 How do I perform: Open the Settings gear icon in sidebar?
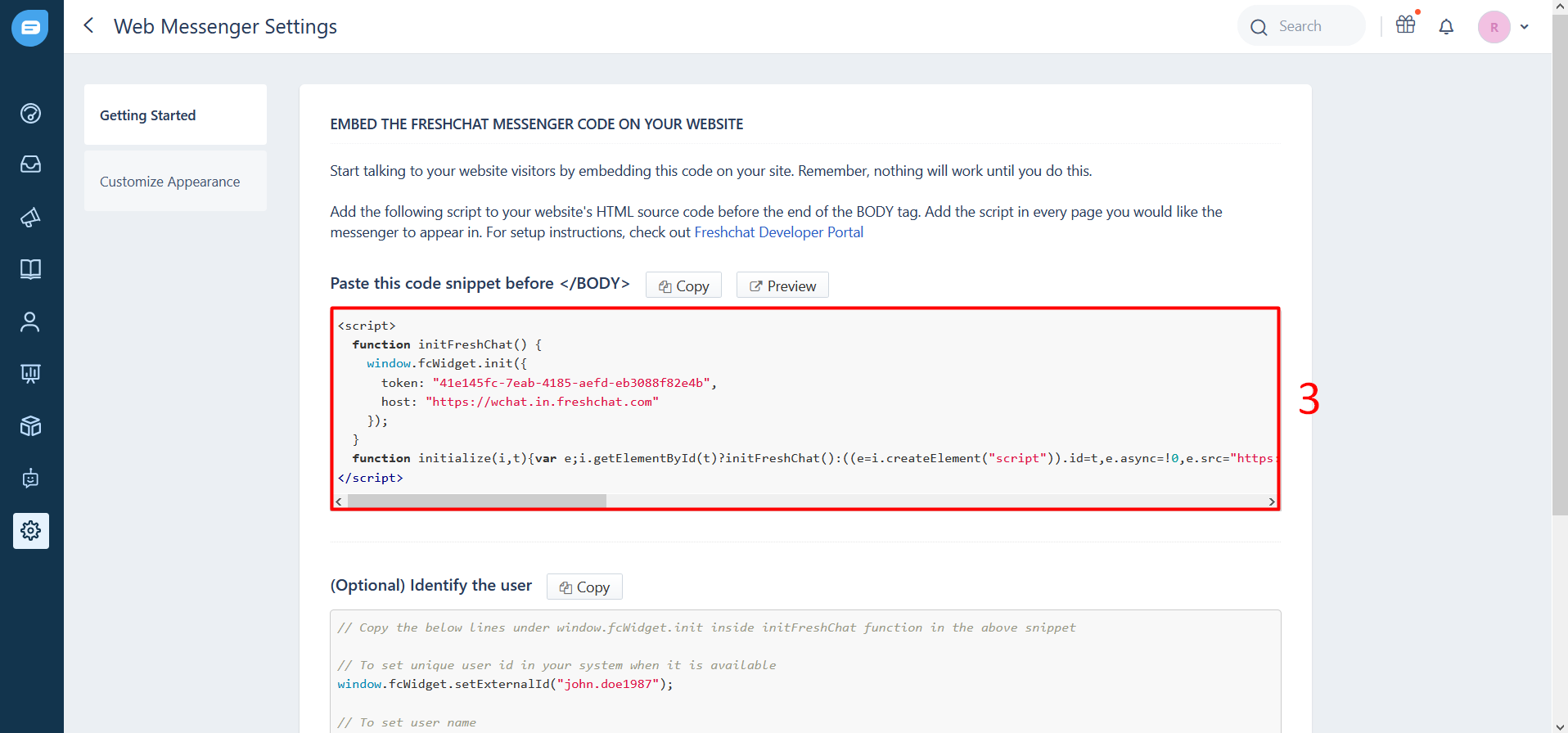(30, 531)
